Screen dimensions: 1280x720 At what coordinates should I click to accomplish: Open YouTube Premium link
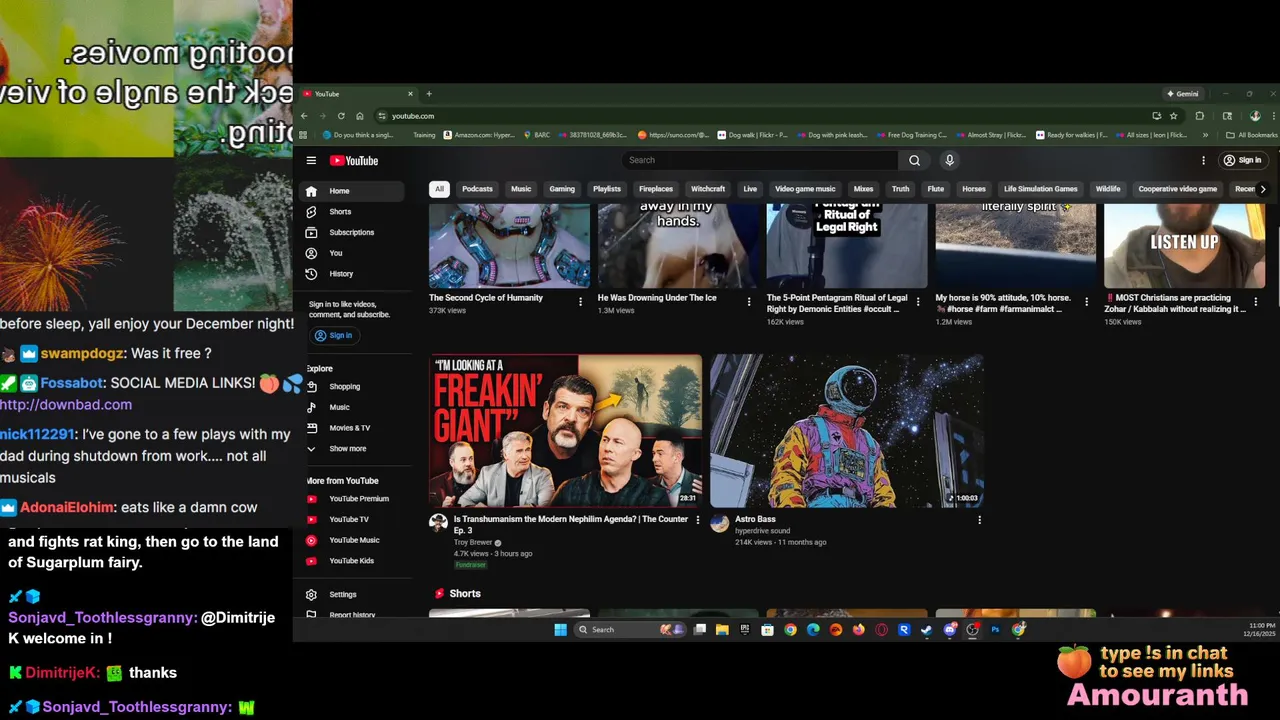click(354, 499)
